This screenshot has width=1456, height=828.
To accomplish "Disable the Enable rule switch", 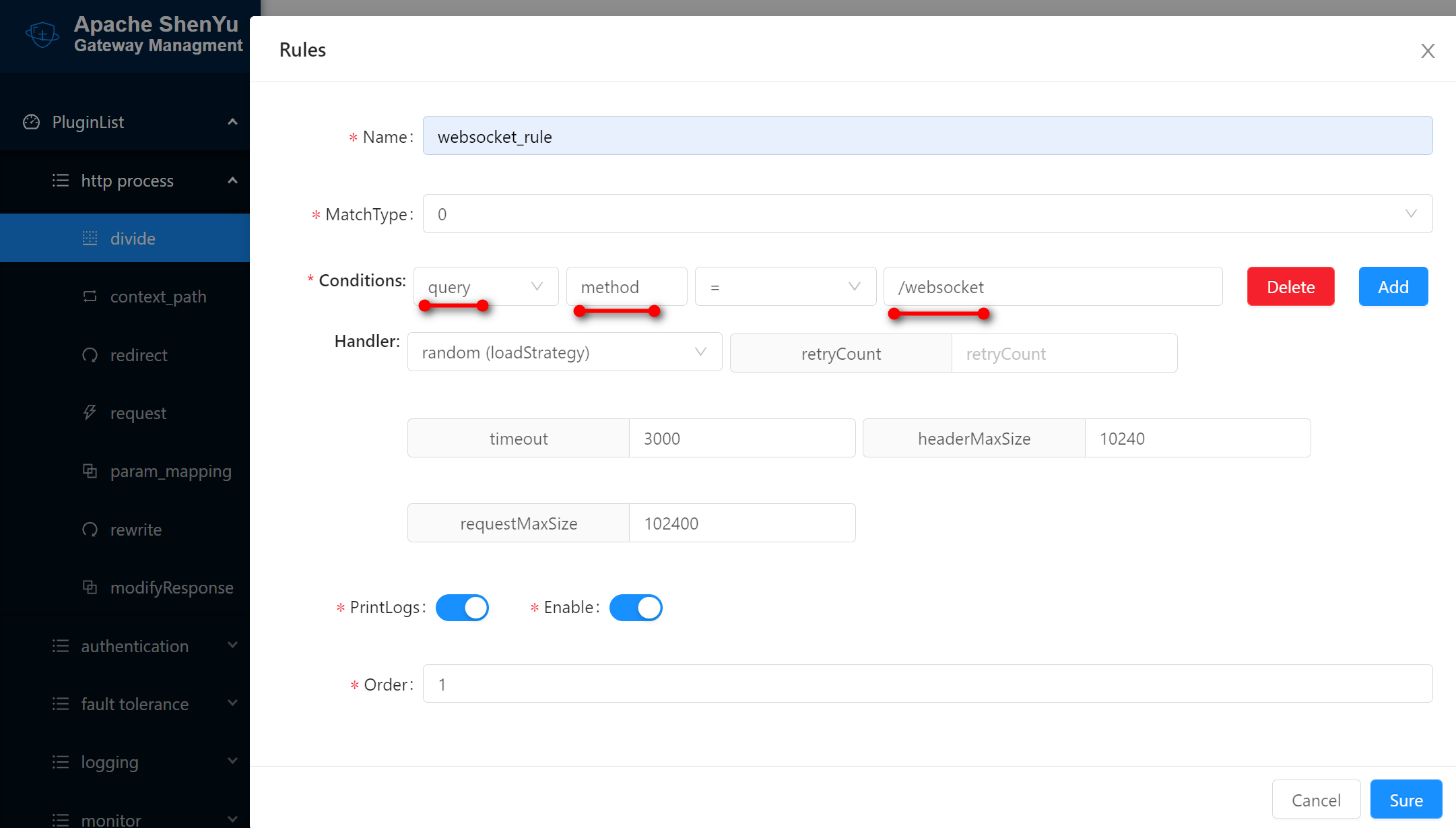I will (636, 608).
